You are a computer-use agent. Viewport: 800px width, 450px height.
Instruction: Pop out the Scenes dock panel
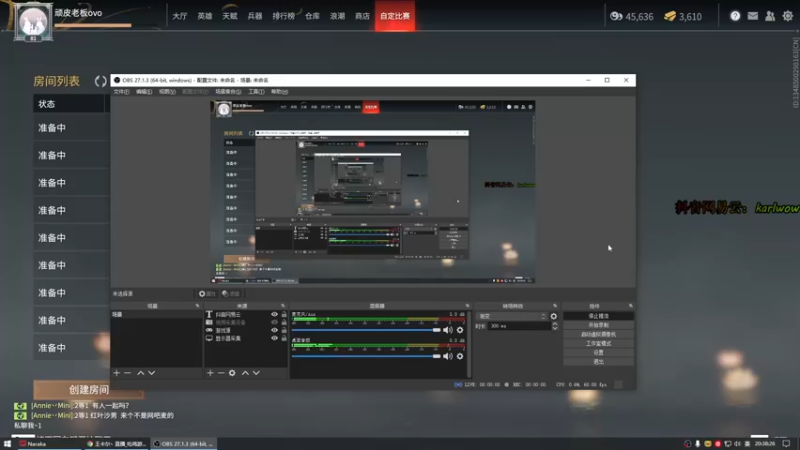(x=197, y=306)
